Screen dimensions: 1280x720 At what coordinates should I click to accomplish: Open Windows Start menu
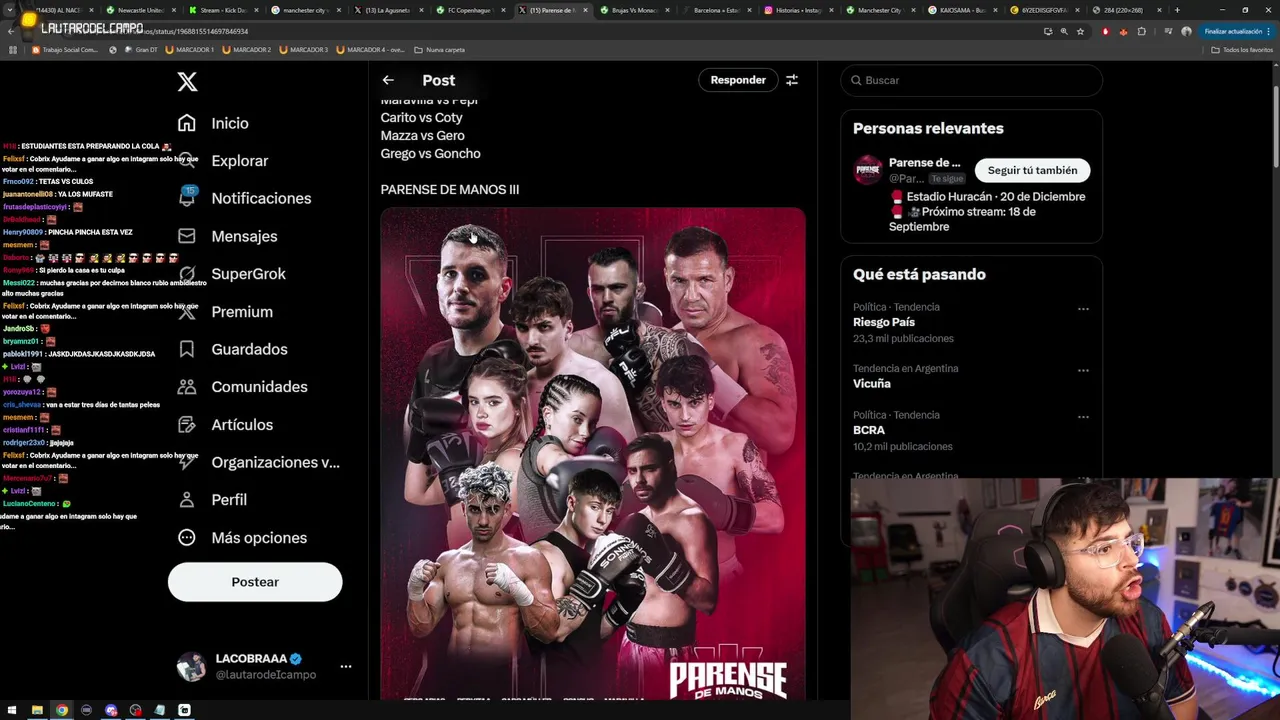click(x=12, y=710)
